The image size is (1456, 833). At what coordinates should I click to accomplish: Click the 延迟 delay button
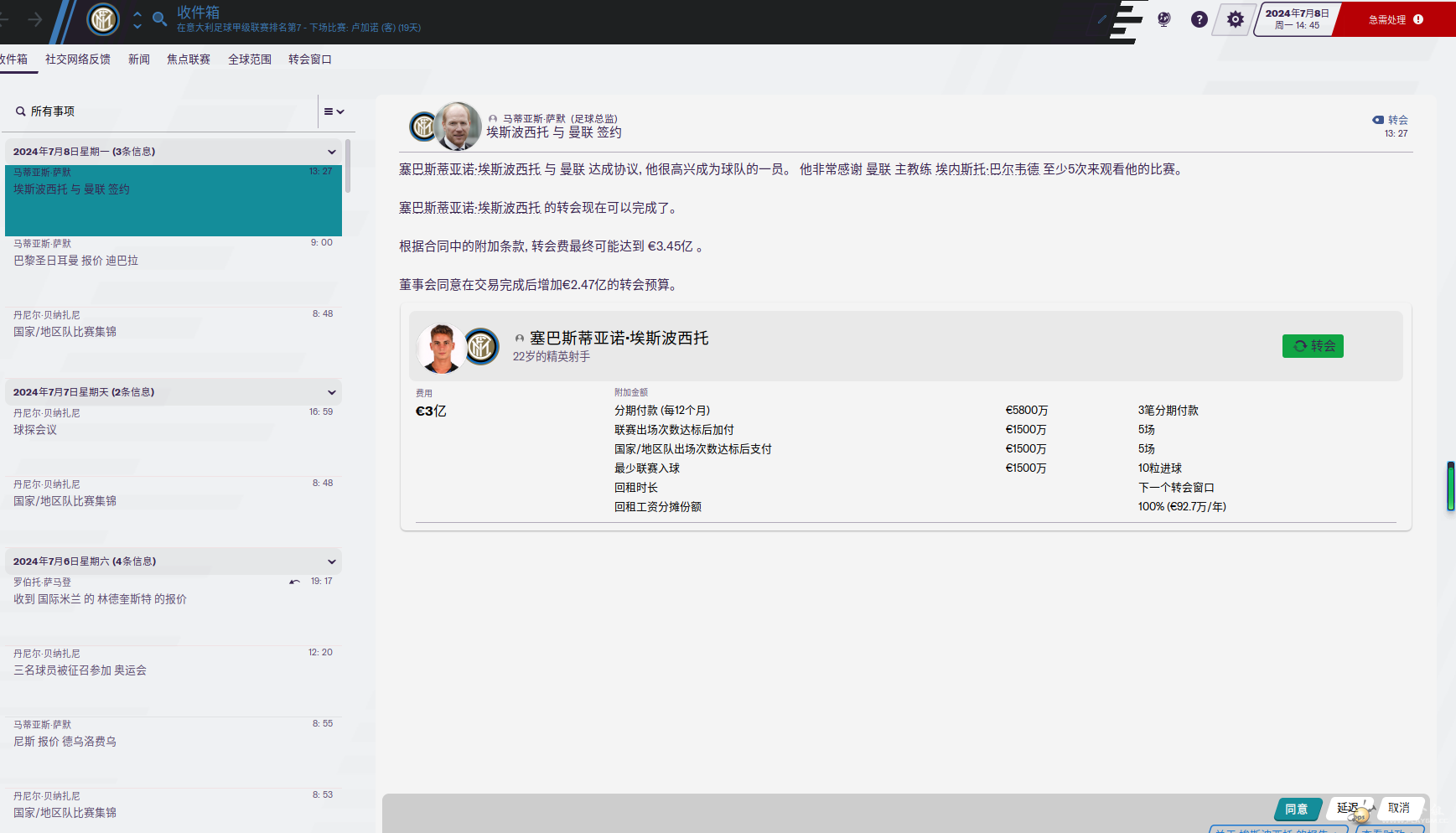tap(1349, 808)
